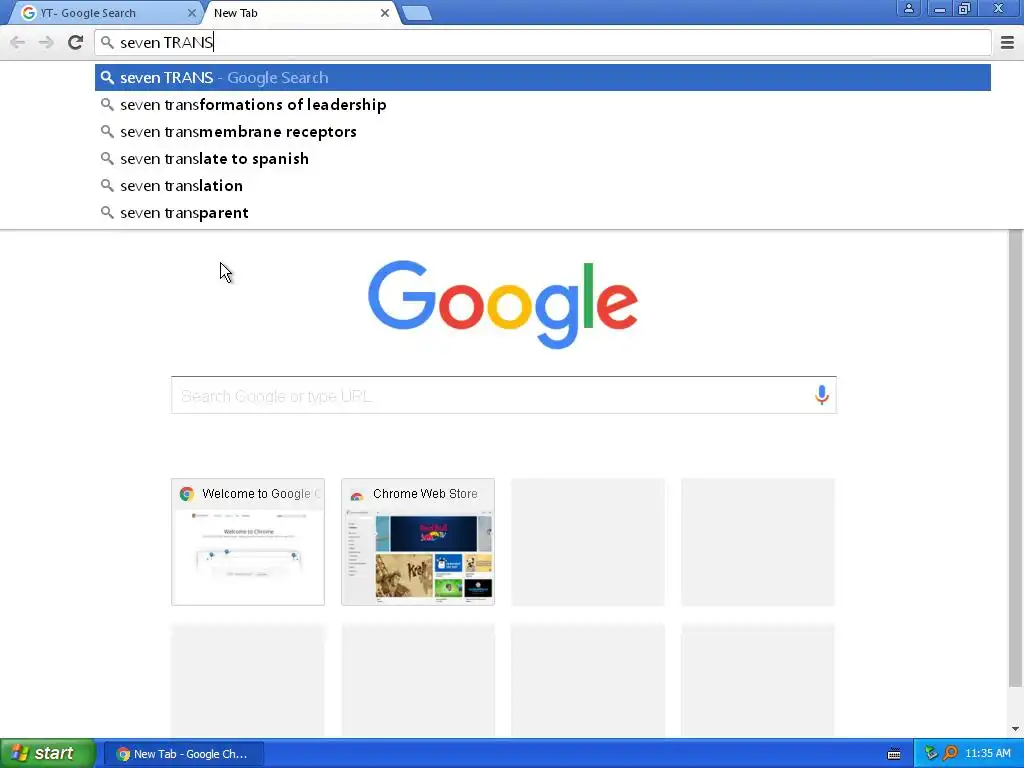Click New Tab - Google Chrome taskbar button
Screen dimensions: 1024x768
coord(184,754)
